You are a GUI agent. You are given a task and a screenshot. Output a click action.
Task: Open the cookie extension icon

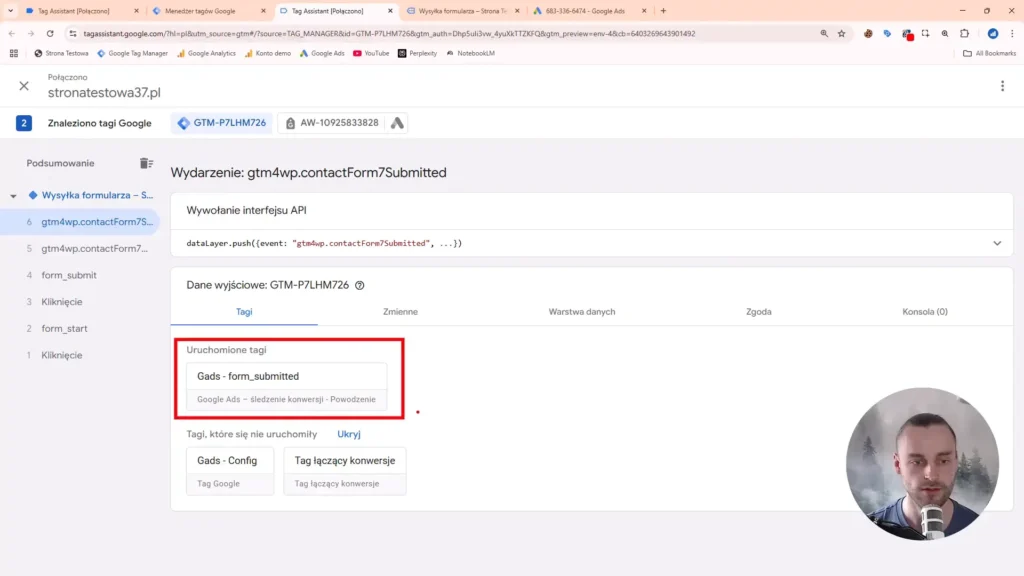coord(868,33)
